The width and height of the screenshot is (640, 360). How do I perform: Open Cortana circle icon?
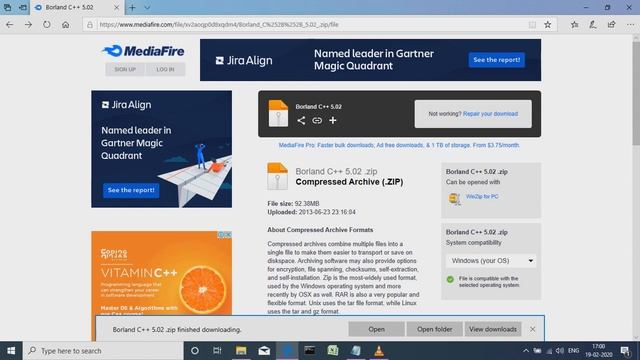click(195, 351)
